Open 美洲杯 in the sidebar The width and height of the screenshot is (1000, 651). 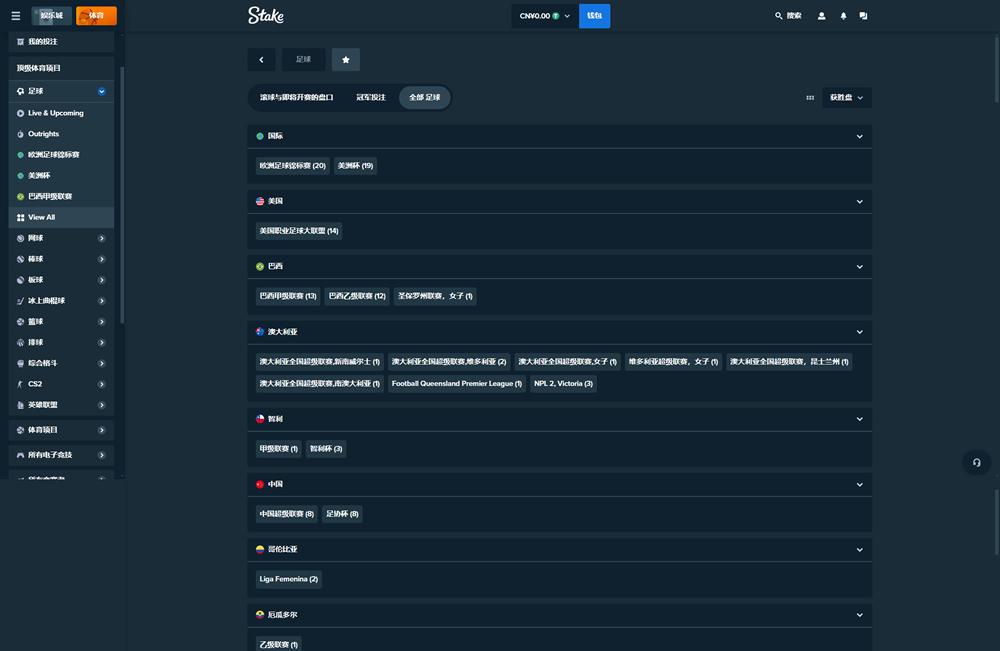[61, 175]
